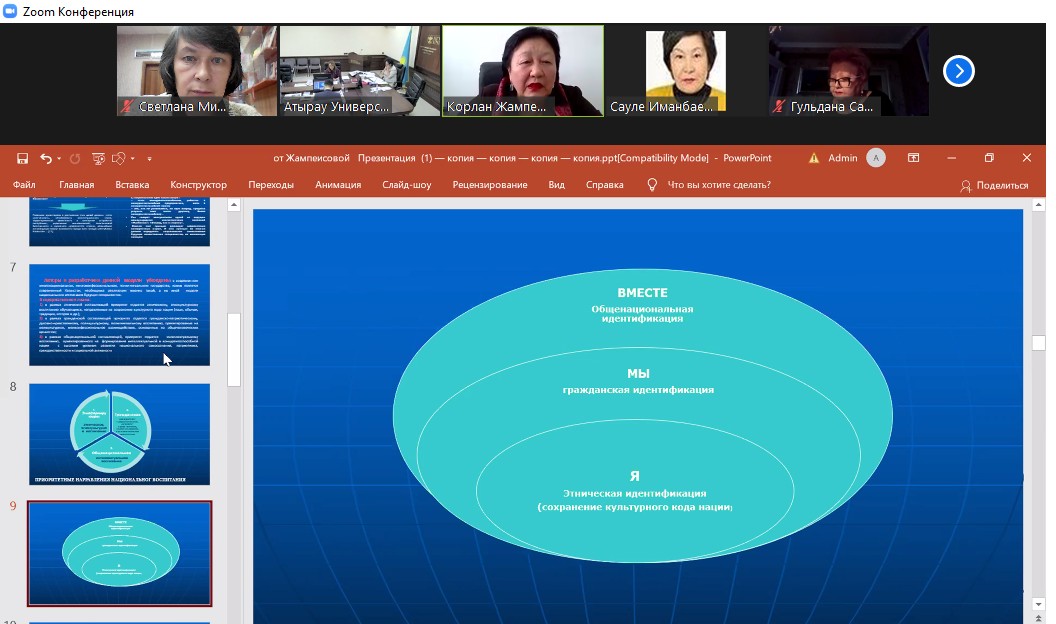Click 'гражданская идентификация' text on slide
Viewport: 1056px width, 624px height.
(638, 390)
